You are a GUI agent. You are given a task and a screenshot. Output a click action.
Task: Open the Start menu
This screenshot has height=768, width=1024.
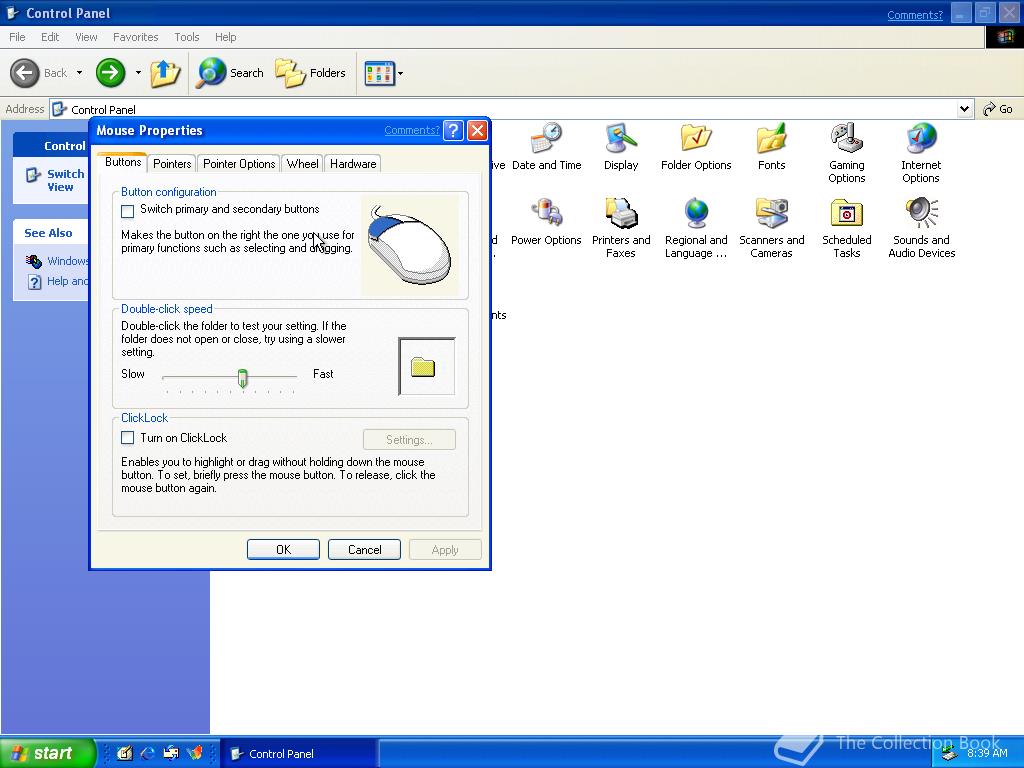click(x=47, y=753)
